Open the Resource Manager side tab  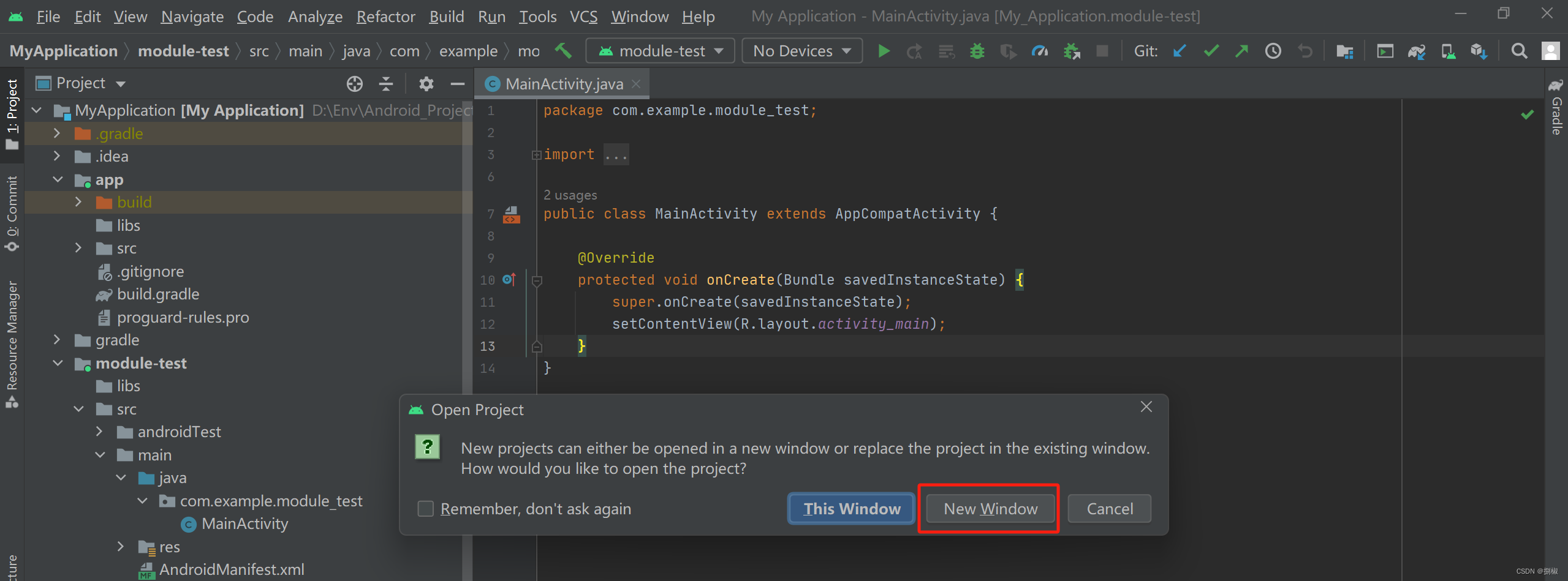pyautogui.click(x=12, y=344)
